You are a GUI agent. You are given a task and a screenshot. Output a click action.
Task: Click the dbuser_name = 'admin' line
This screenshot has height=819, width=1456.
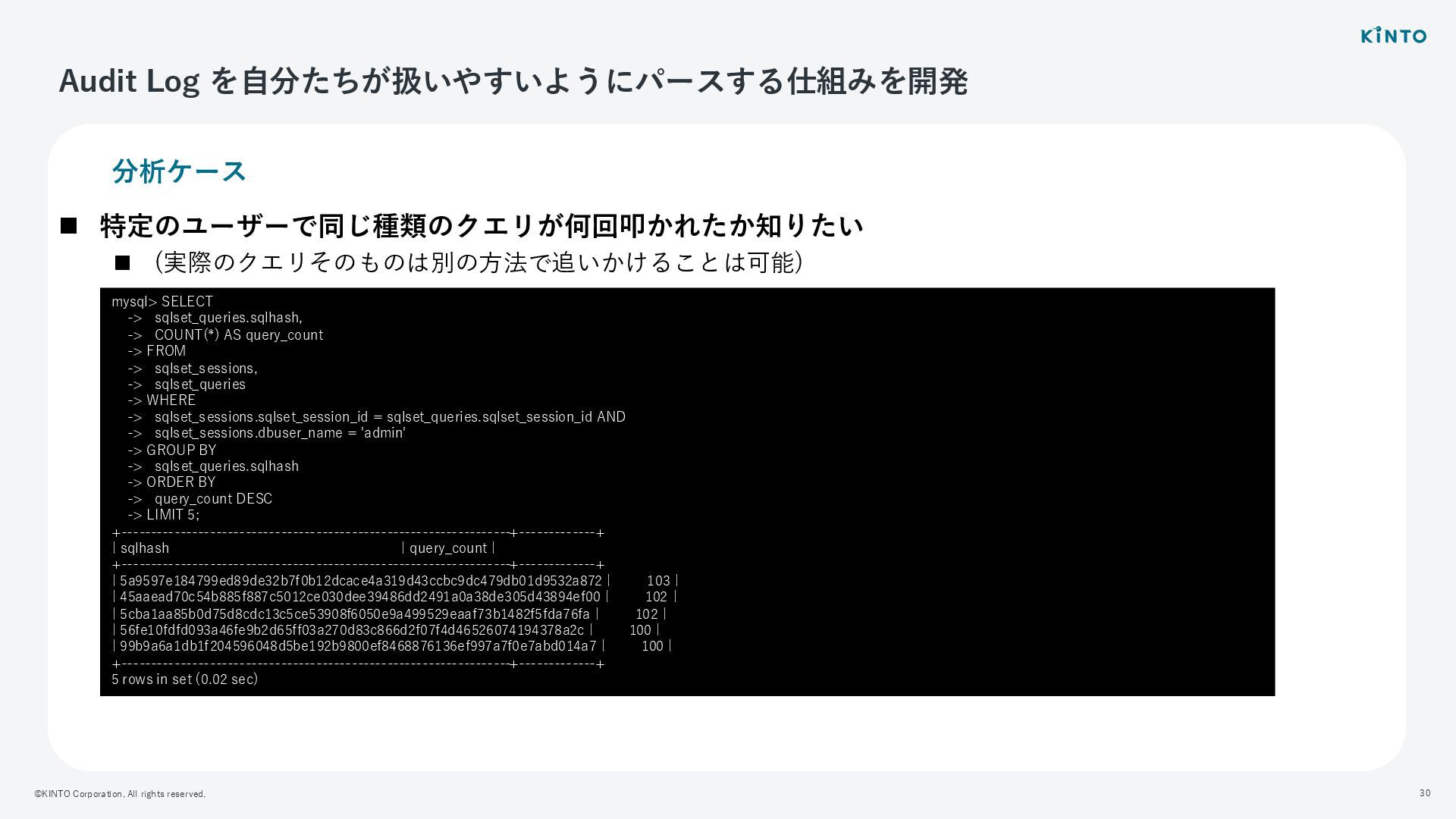tap(266, 433)
